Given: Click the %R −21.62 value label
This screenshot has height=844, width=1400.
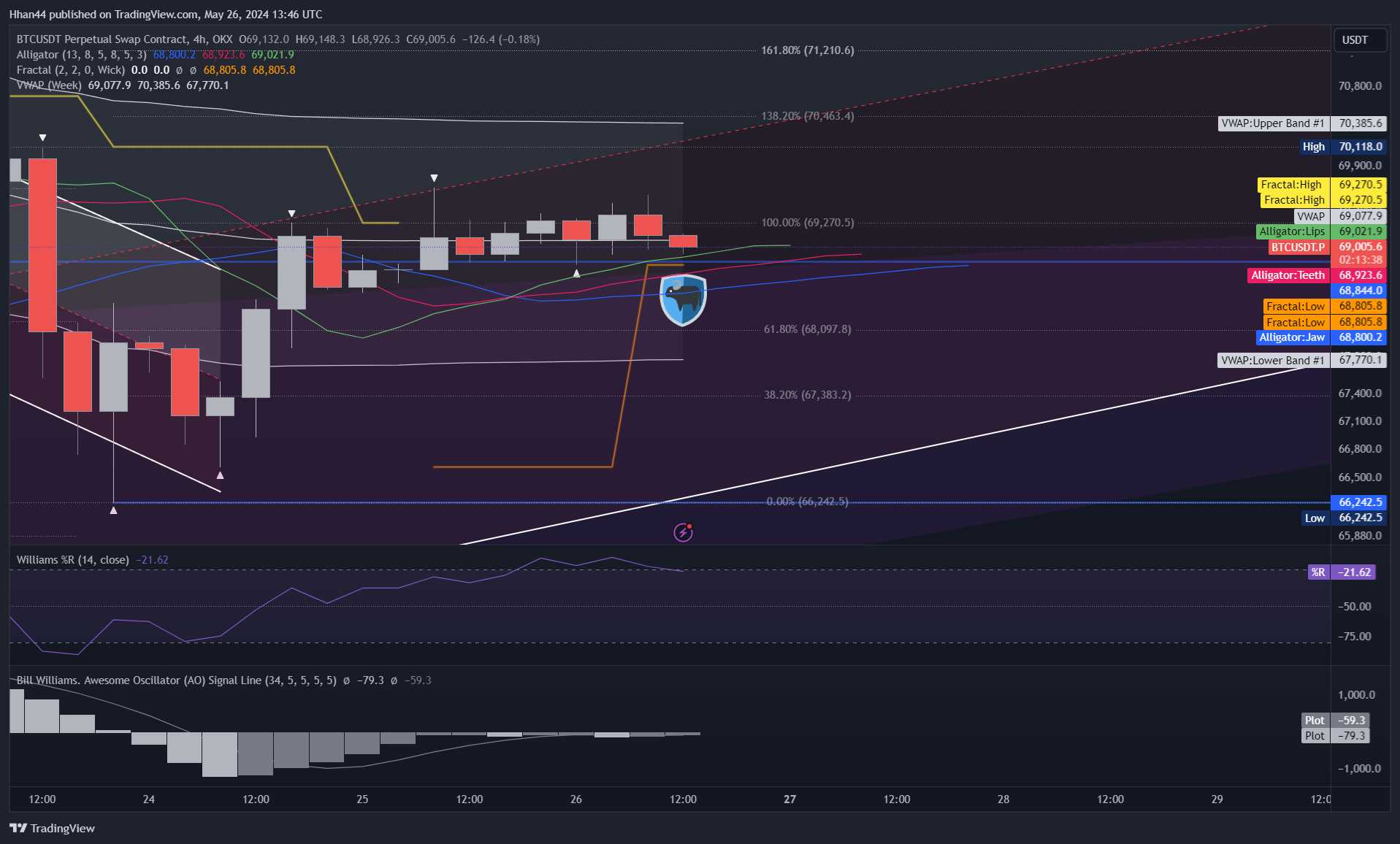Looking at the screenshot, I should coord(1342,572).
